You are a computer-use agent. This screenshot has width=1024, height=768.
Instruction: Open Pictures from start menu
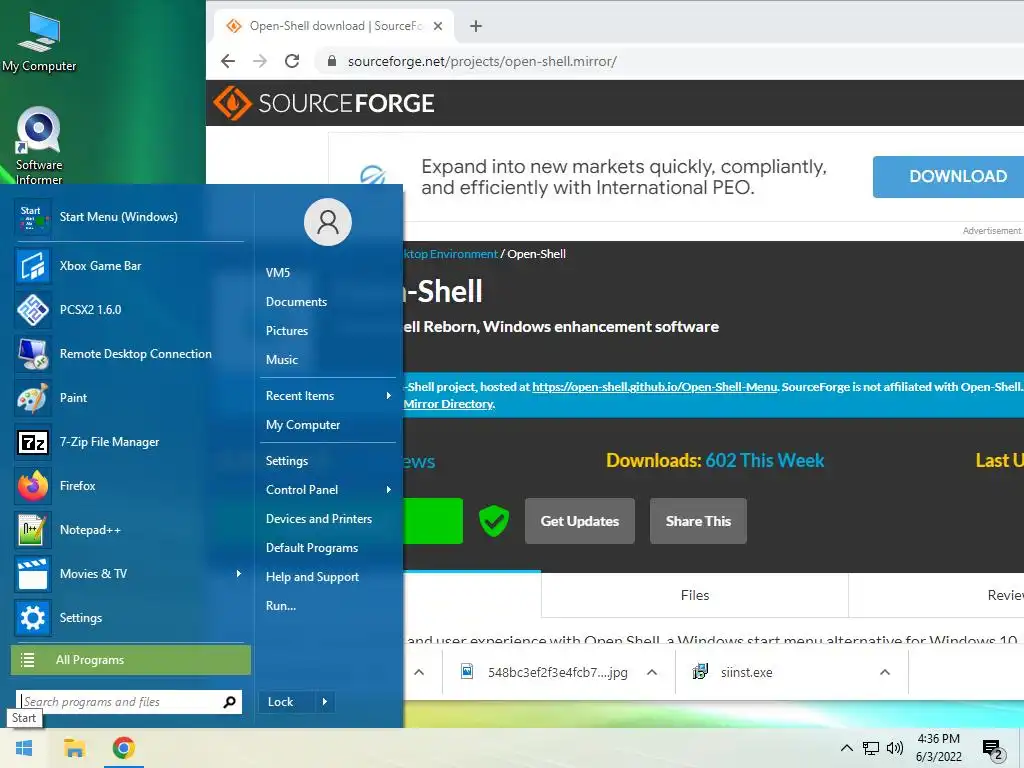(x=287, y=330)
